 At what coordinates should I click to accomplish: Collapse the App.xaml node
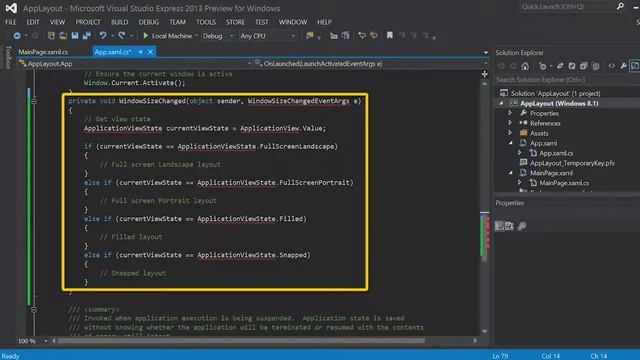point(511,143)
